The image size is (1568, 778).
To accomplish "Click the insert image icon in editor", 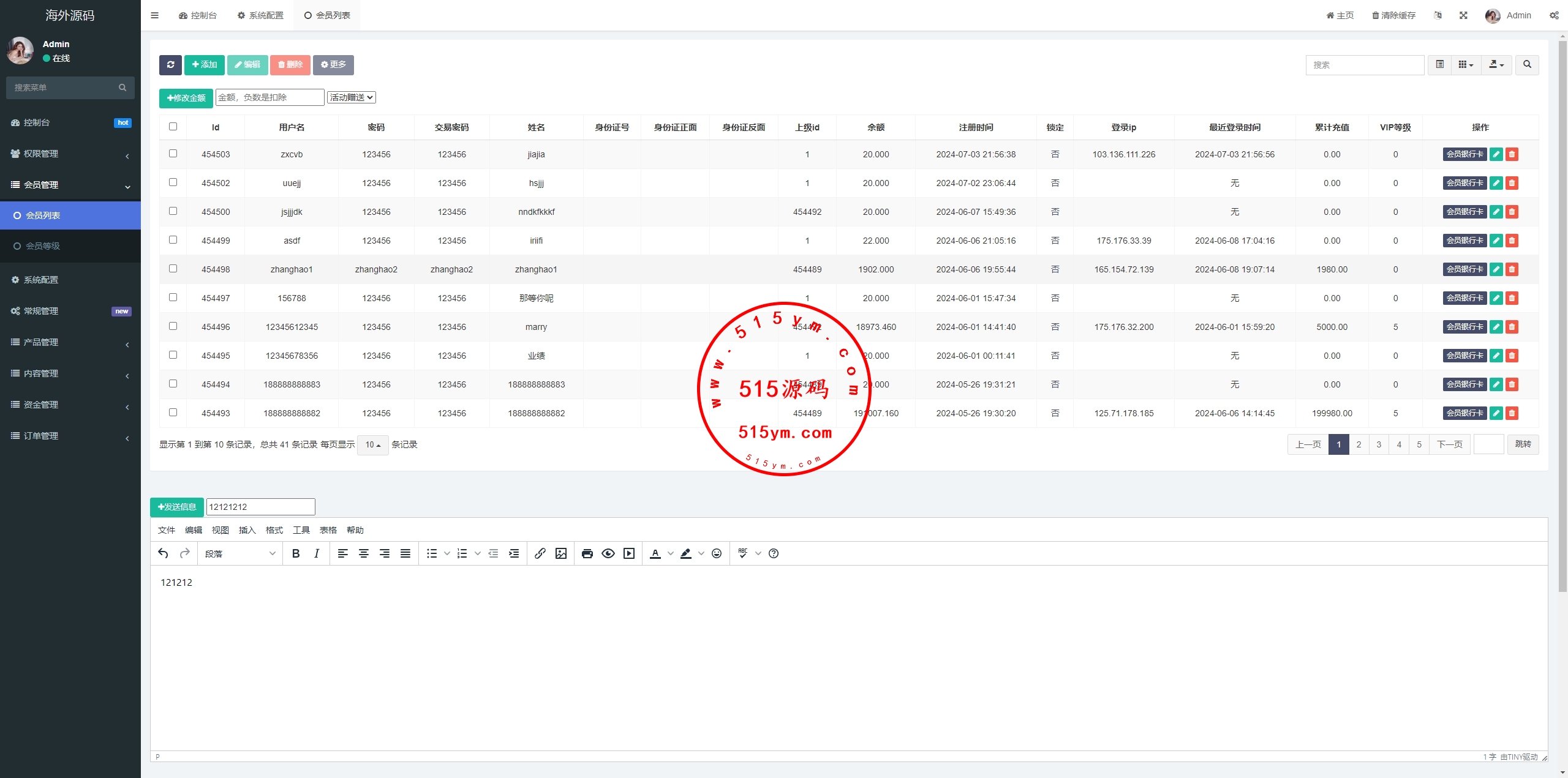I will [x=560, y=553].
